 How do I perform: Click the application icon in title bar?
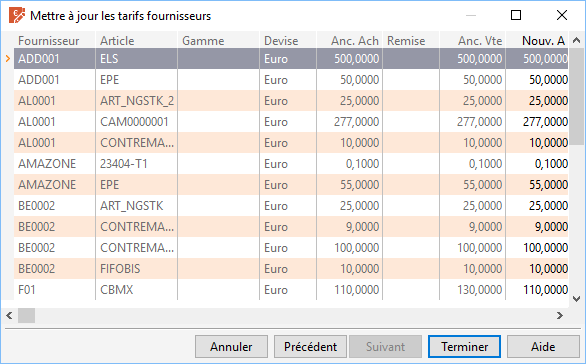(17, 15)
